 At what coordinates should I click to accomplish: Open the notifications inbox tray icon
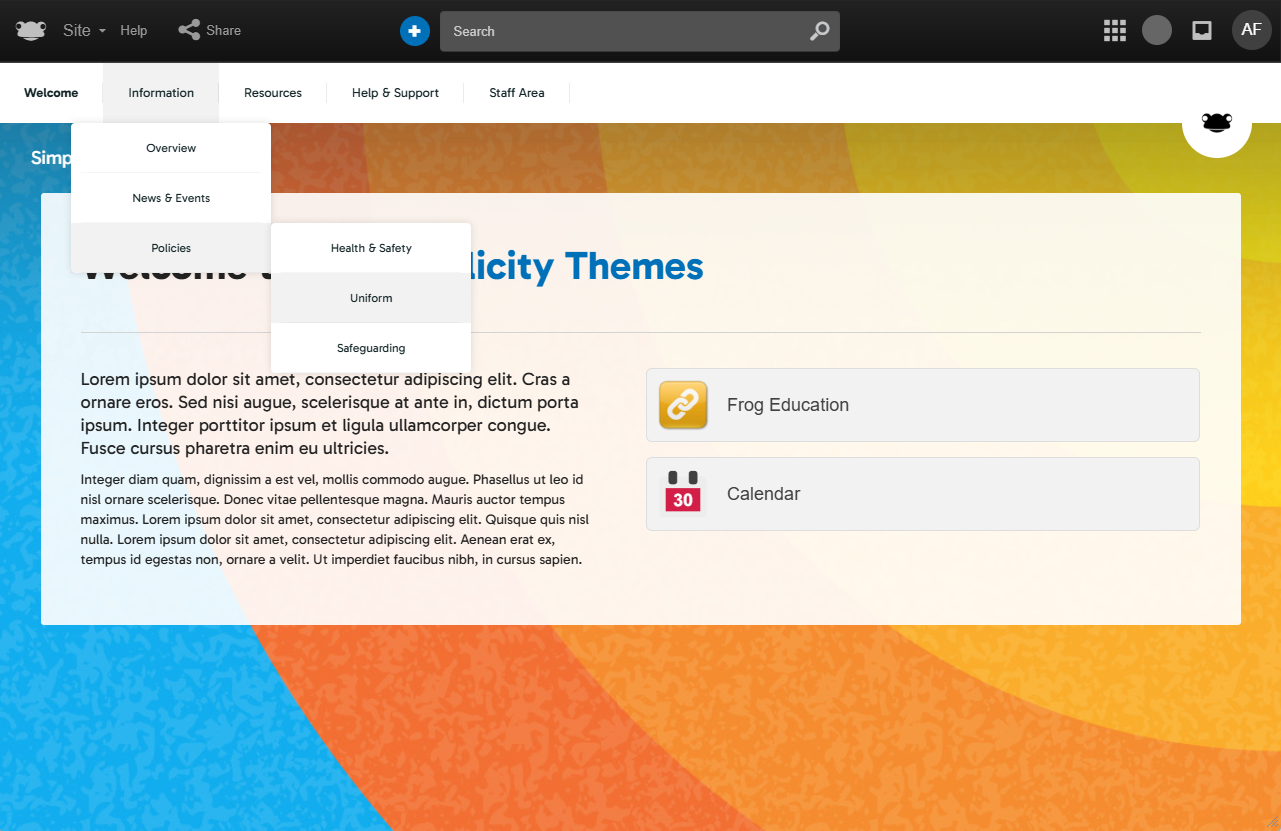[x=1202, y=31]
